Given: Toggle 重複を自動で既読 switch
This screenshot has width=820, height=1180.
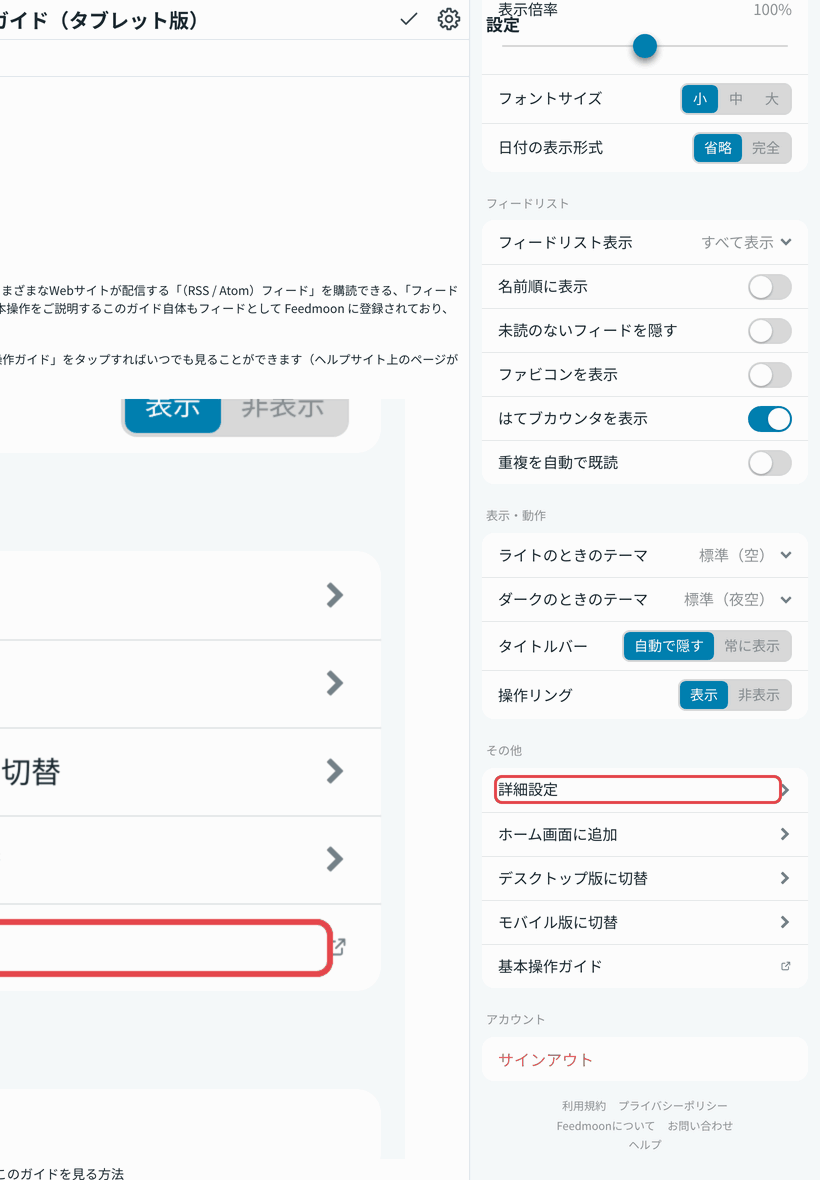Looking at the screenshot, I should (770, 463).
